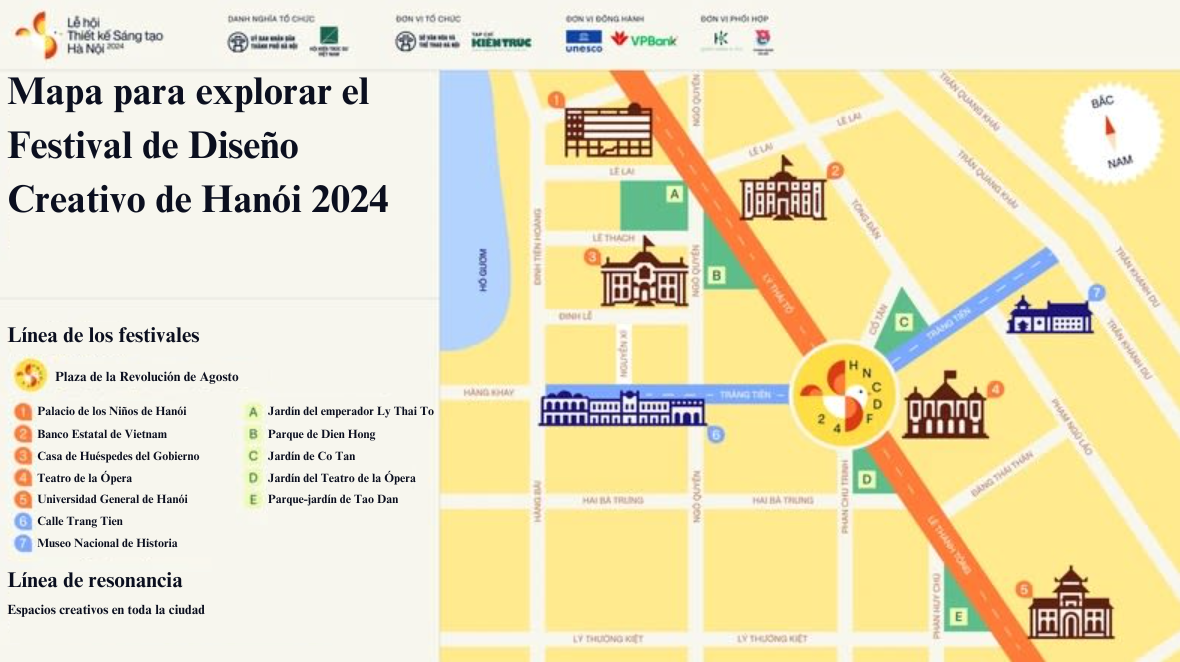The image size is (1180, 662).
Task: Select the blue Trang Tien street building icon
Action: (x=622, y=408)
